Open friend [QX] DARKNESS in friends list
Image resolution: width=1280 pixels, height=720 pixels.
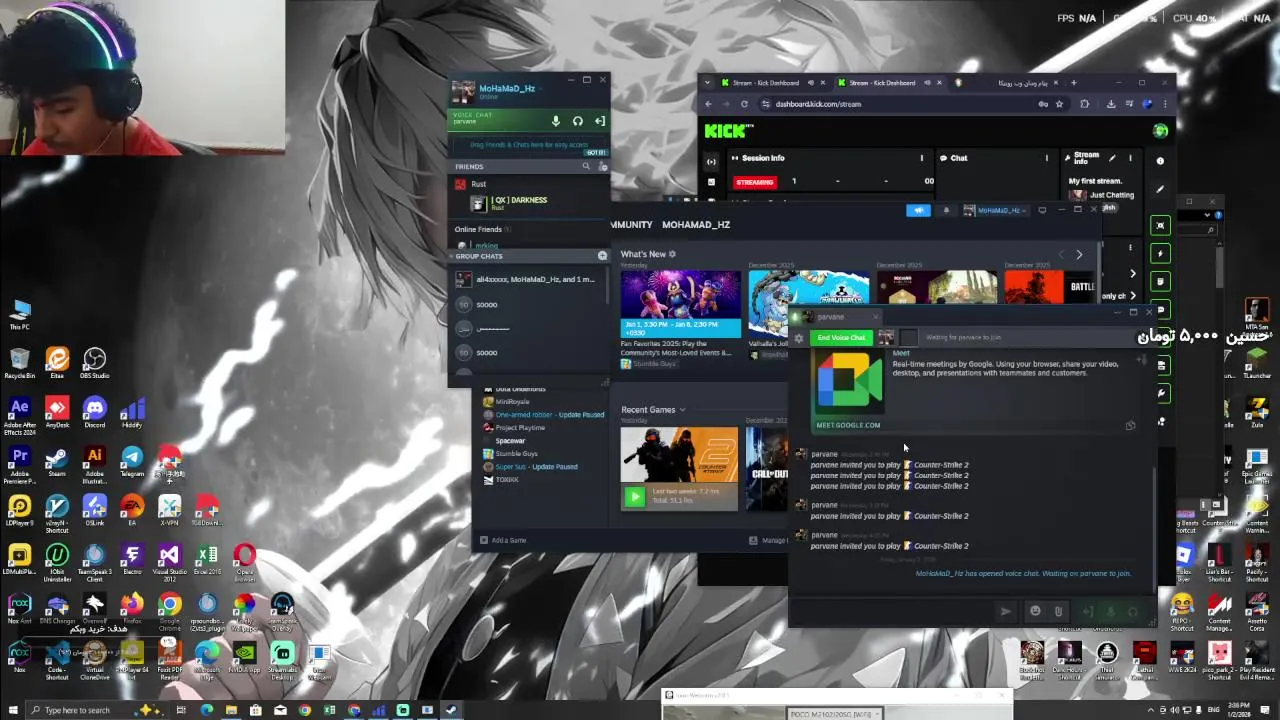(518, 202)
